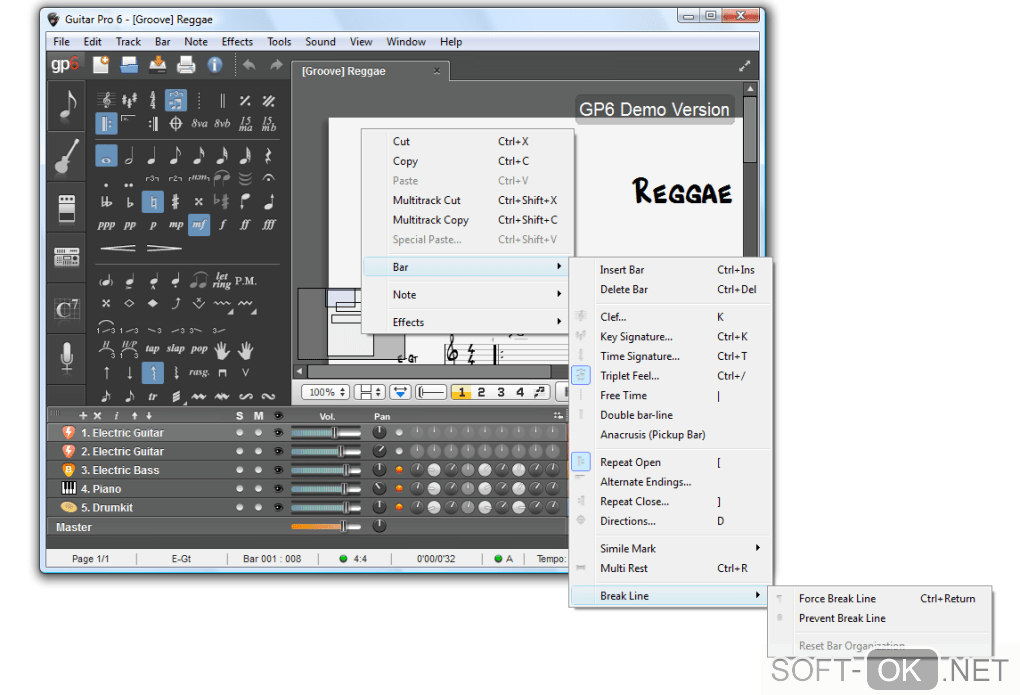
Task: Insert a crescendo hairpin
Action: click(118, 248)
